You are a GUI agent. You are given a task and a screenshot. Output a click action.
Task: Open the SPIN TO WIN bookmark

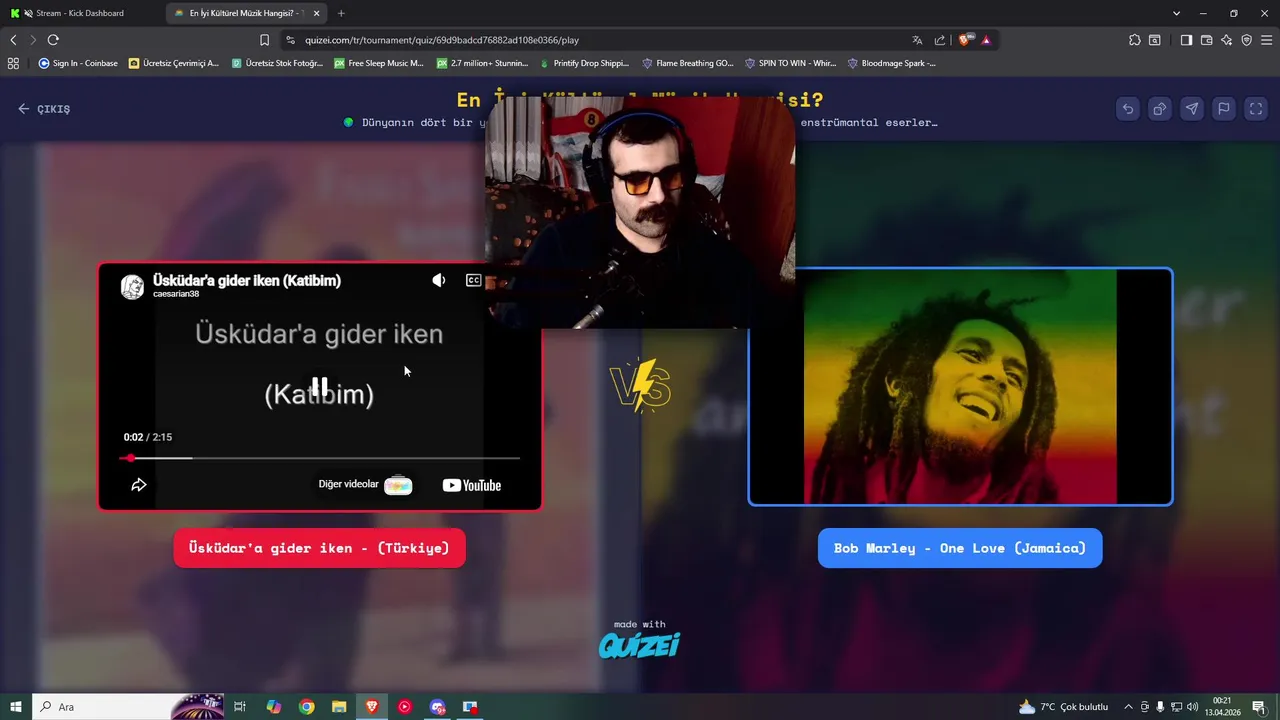coord(790,63)
